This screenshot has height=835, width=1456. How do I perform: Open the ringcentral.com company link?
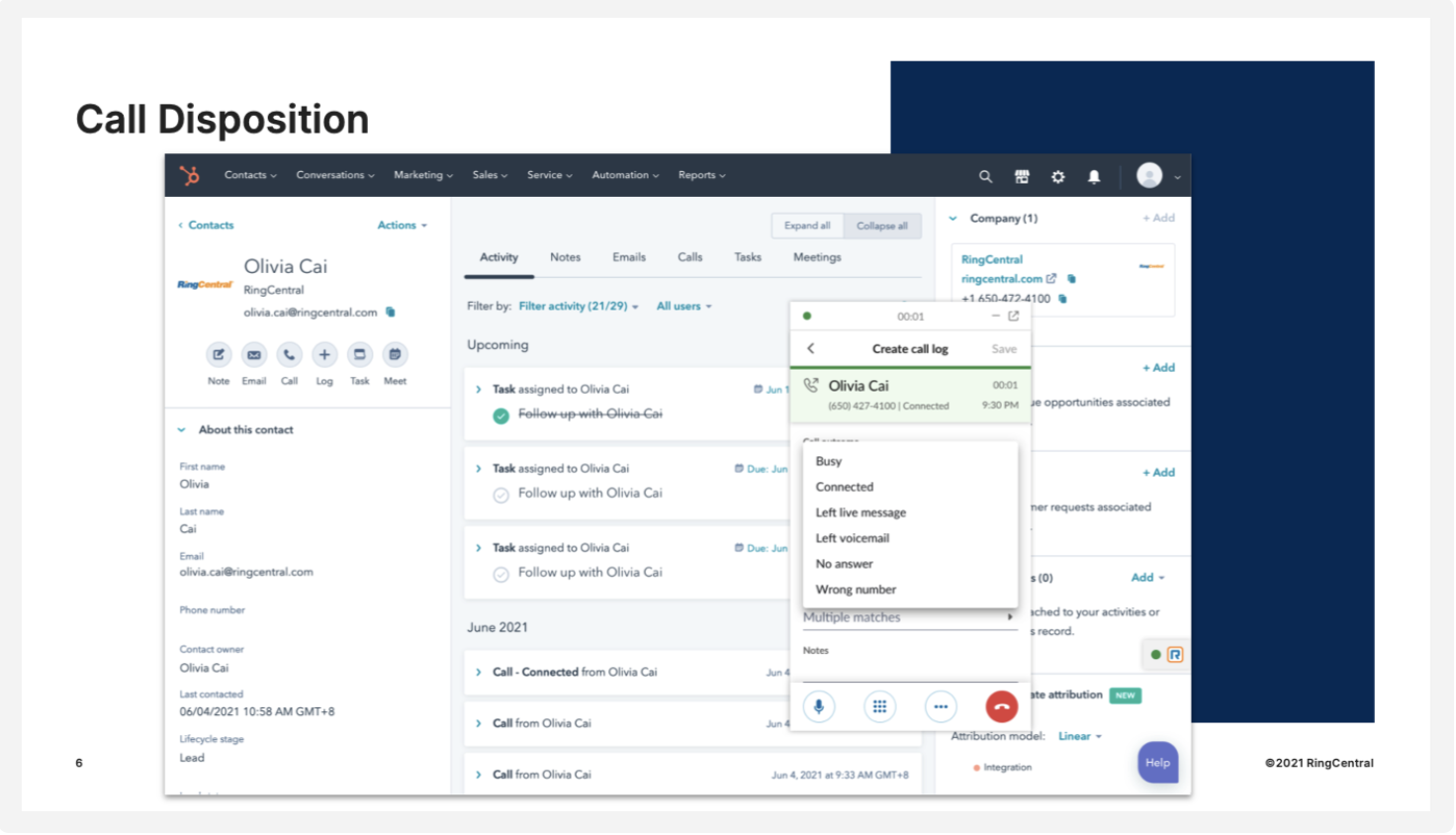tap(1001, 279)
